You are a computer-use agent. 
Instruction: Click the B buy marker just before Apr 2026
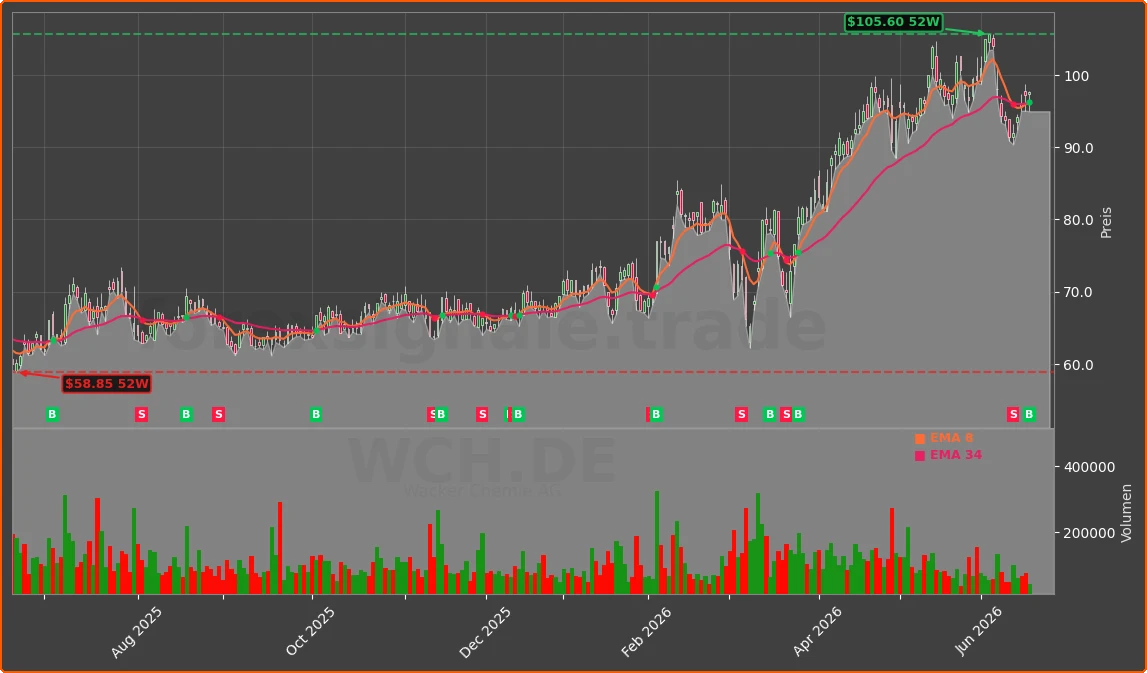click(x=798, y=415)
